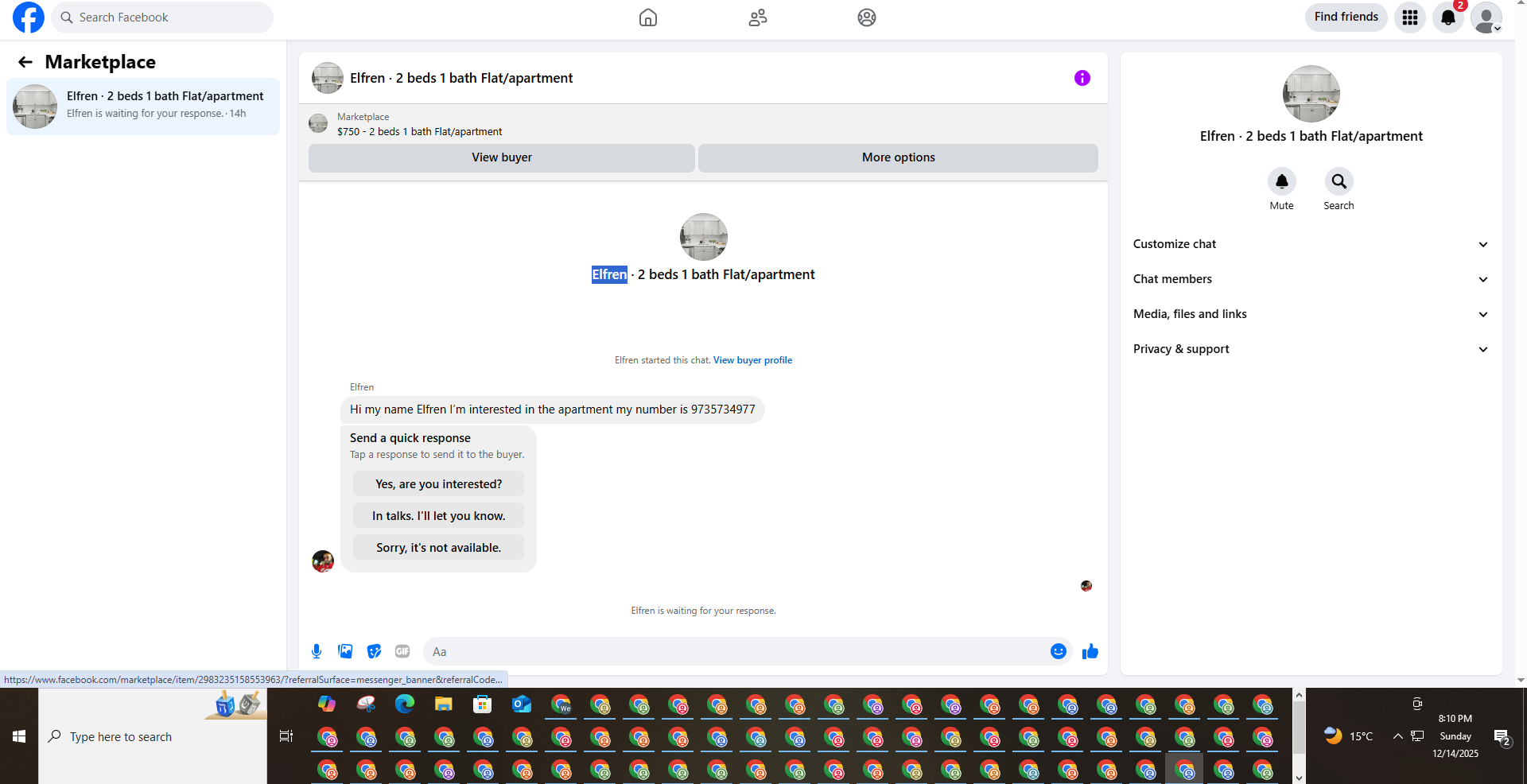Launch Copilot from the taskbar
Viewport: 1527px width, 784px height.
[x=327, y=704]
